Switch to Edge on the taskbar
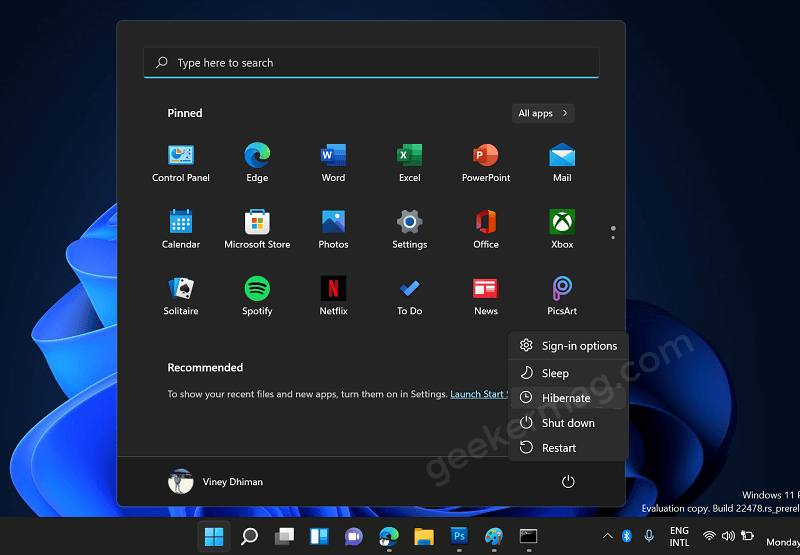Screen dimensions: 800x555 pyautogui.click(x=389, y=537)
